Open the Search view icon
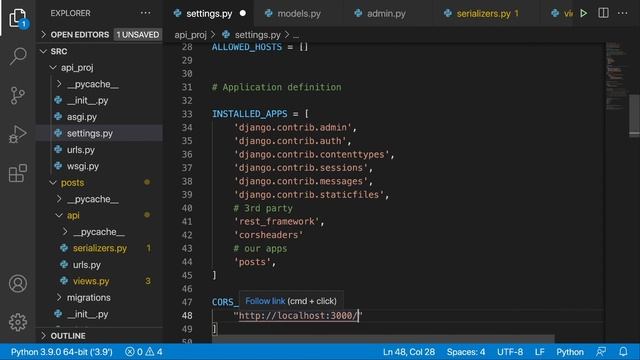Screen dimensions: 640x360 click(18, 56)
